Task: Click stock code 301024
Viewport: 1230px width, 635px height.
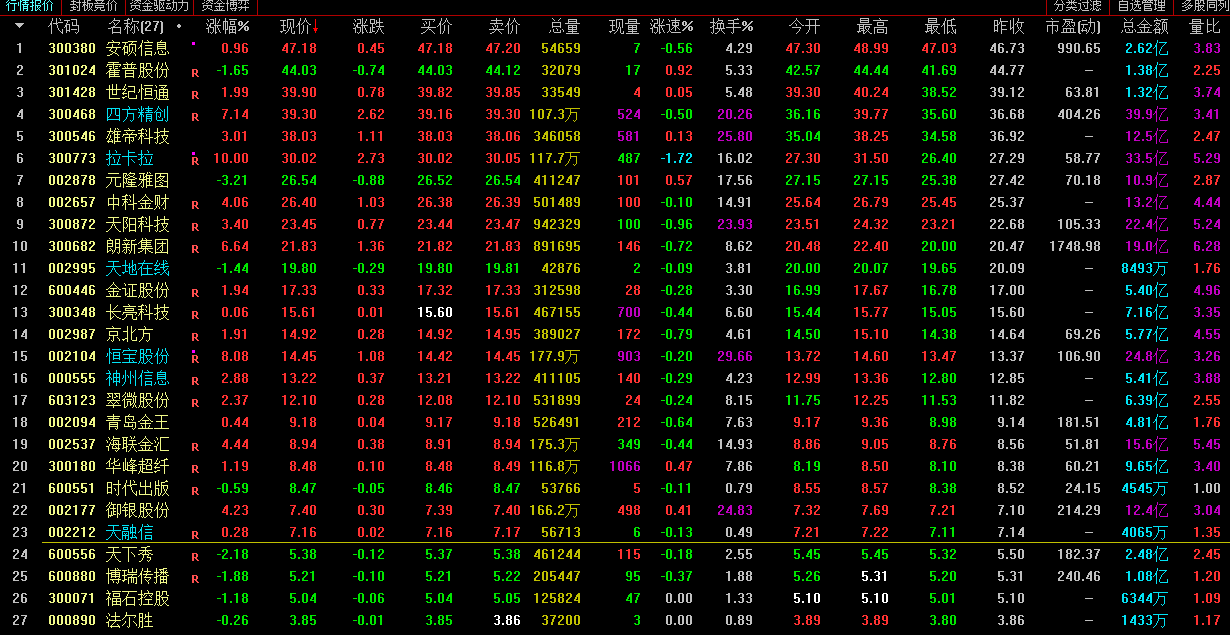Action: 72,70
